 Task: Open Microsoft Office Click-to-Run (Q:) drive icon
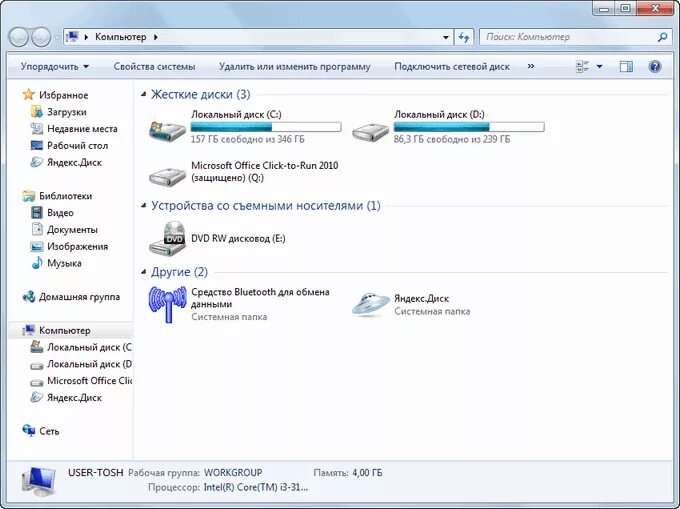(x=167, y=176)
